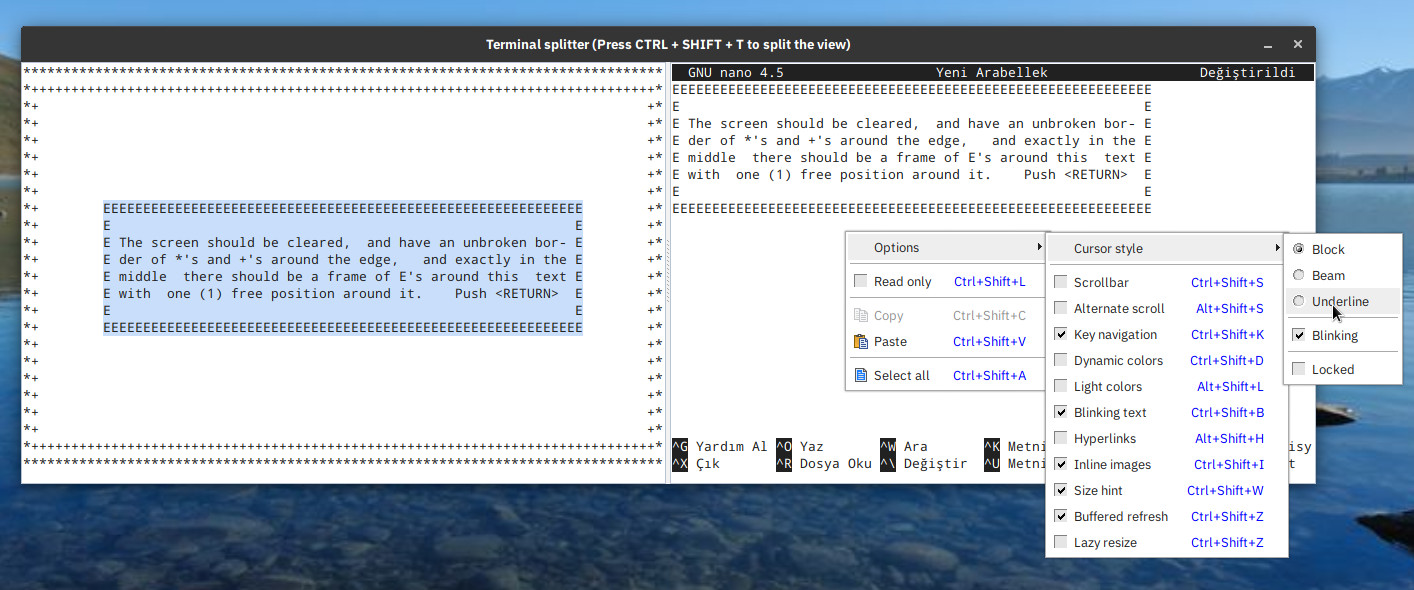Enable the Locked cursor option
This screenshot has width=1414, height=590.
tap(1299, 370)
